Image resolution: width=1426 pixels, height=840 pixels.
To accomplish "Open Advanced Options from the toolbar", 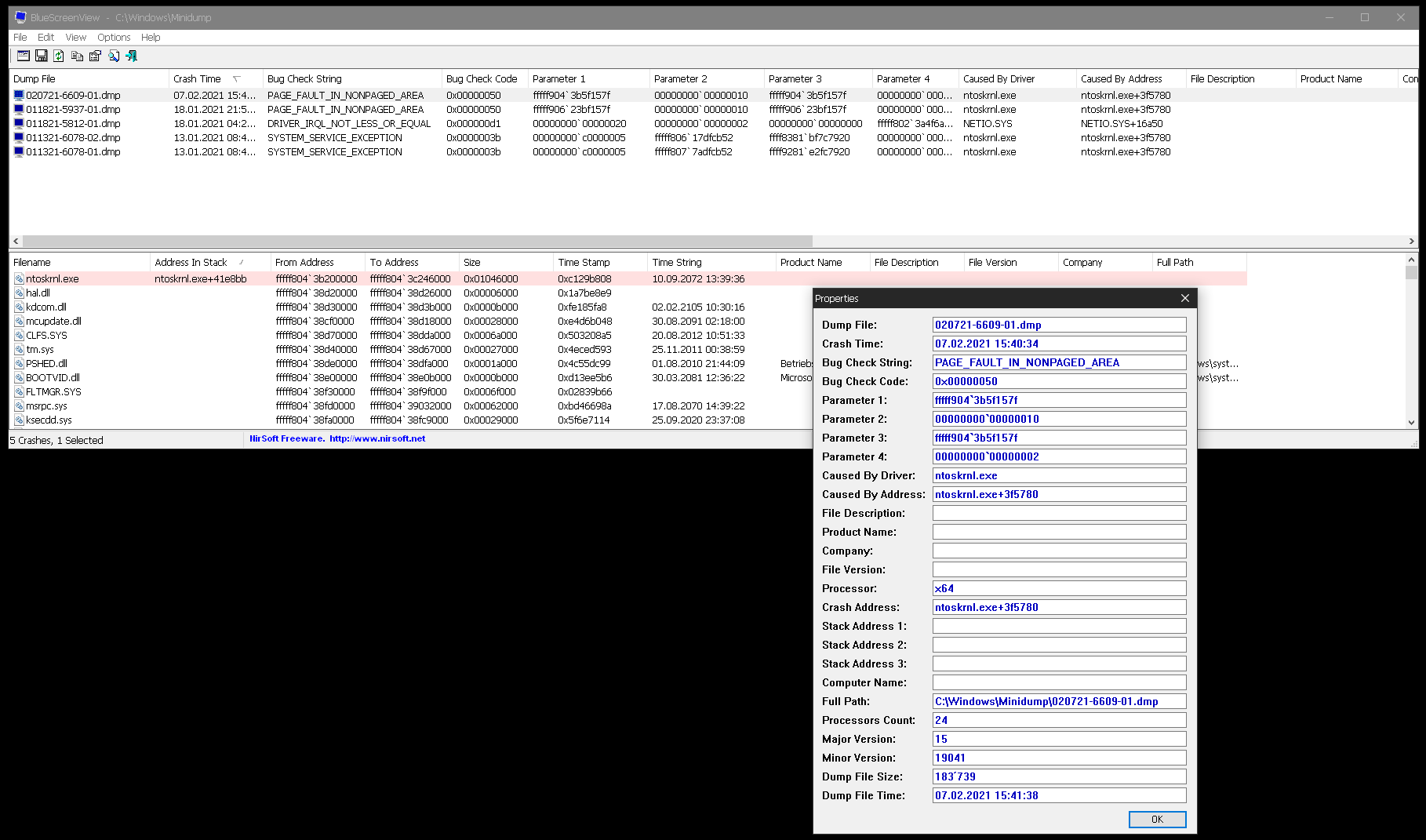I will coord(24,56).
